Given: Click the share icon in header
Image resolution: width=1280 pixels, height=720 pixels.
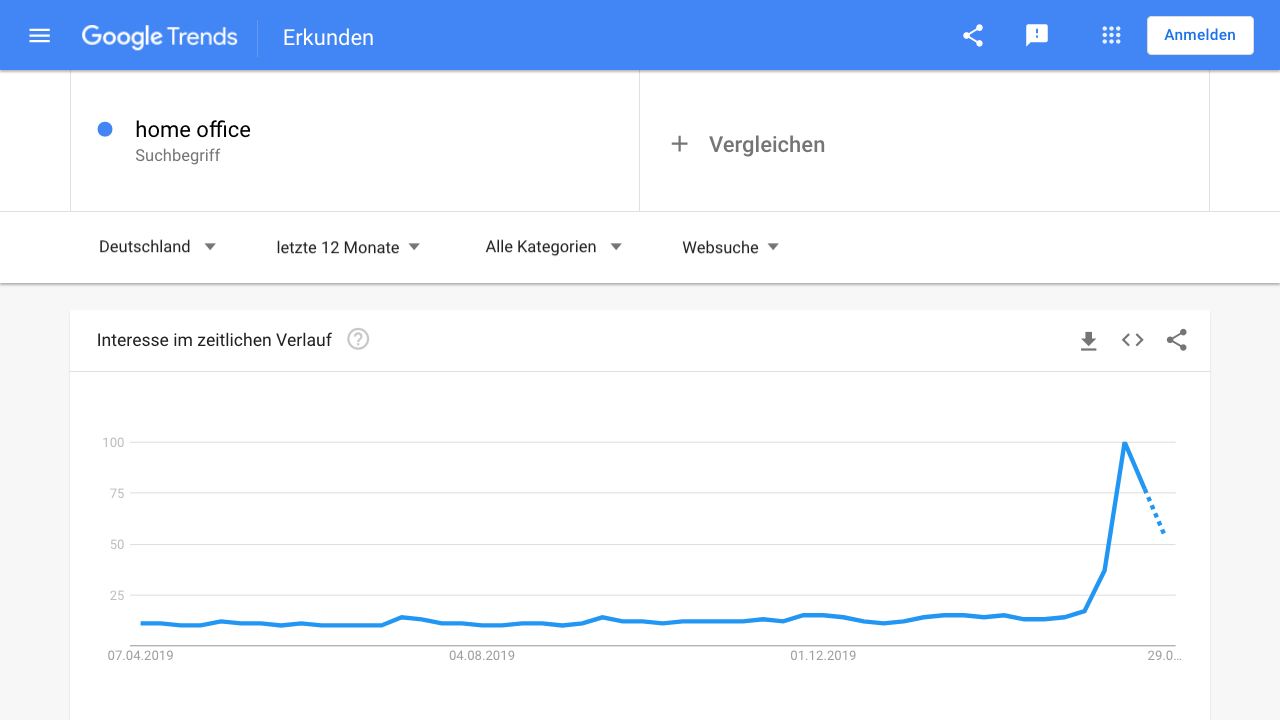Looking at the screenshot, I should pyautogui.click(x=973, y=36).
